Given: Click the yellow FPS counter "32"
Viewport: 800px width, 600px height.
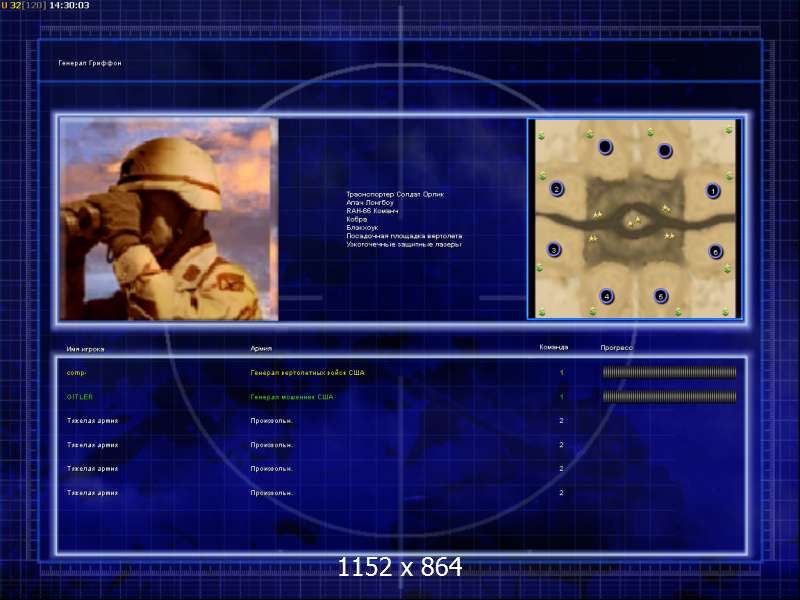Looking at the screenshot, I should coord(15,5).
